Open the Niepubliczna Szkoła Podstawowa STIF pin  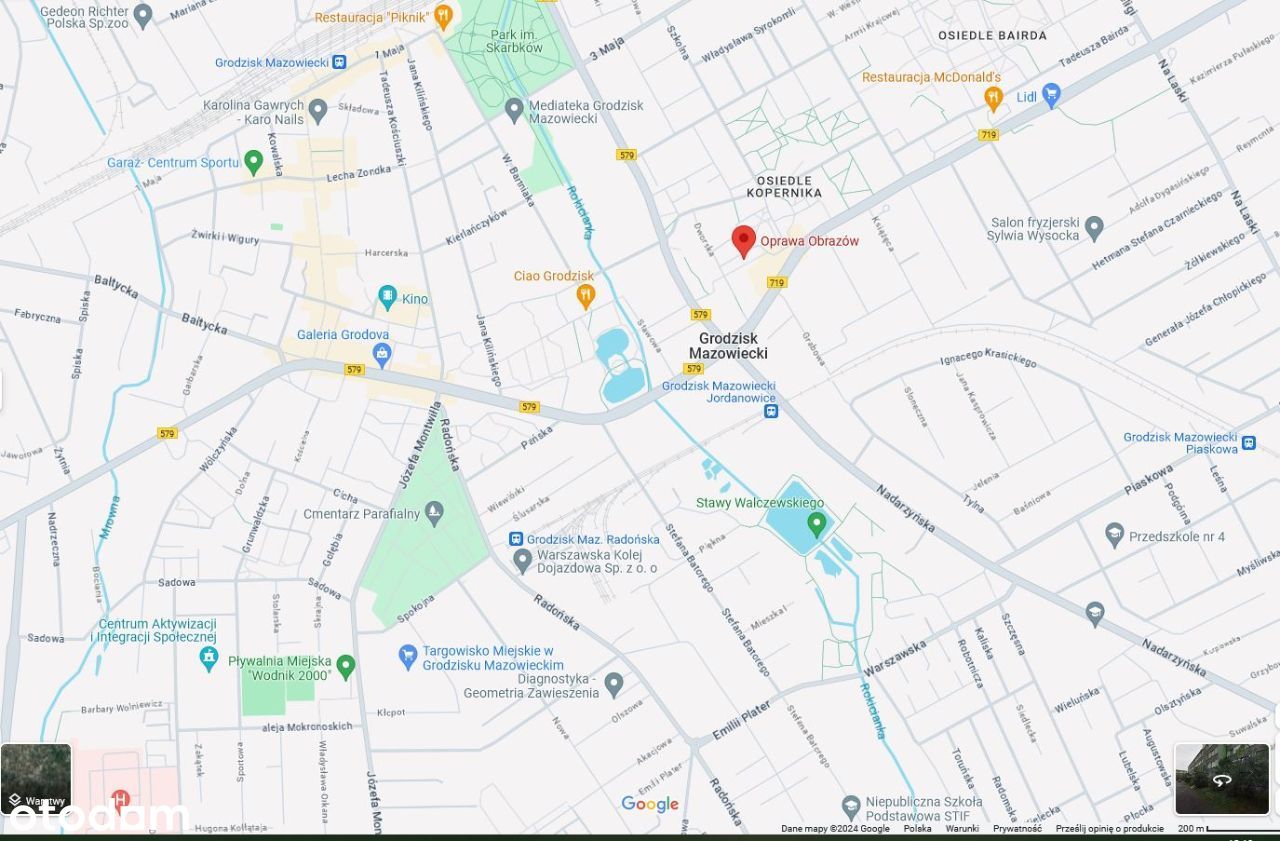coord(851,807)
